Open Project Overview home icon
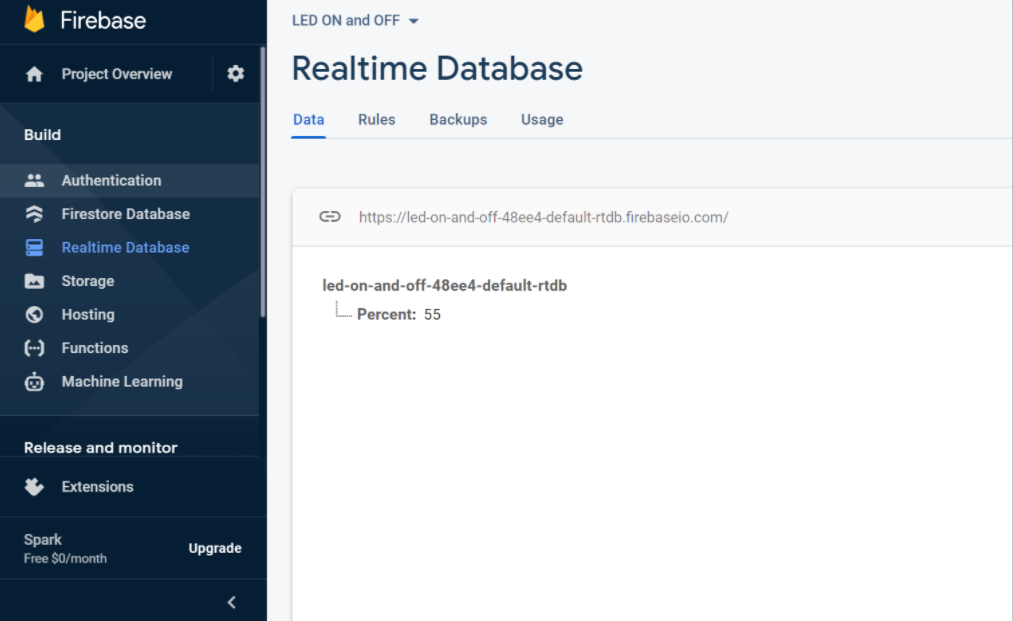Viewport: 1013px width, 621px height. [x=35, y=74]
